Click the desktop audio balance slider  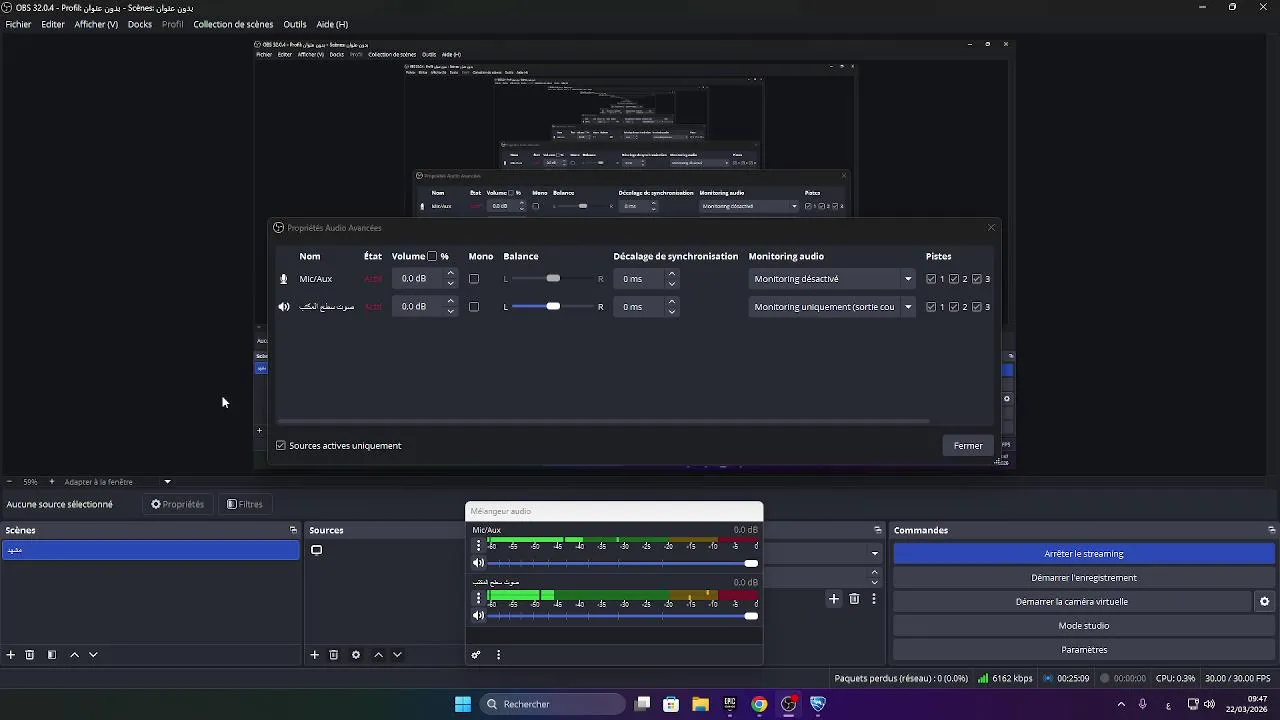(553, 307)
